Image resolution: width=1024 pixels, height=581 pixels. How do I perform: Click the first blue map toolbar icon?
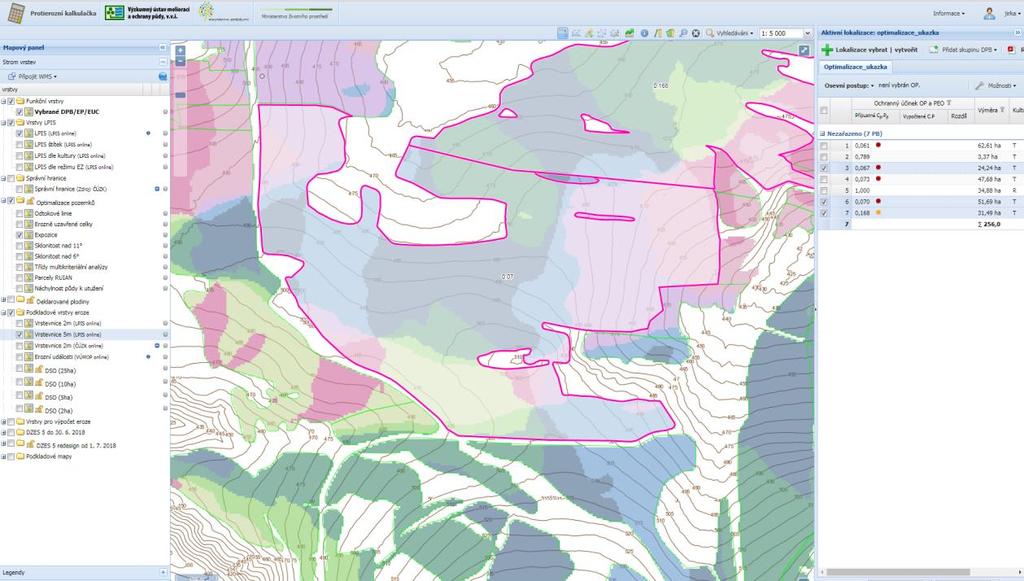pos(562,33)
